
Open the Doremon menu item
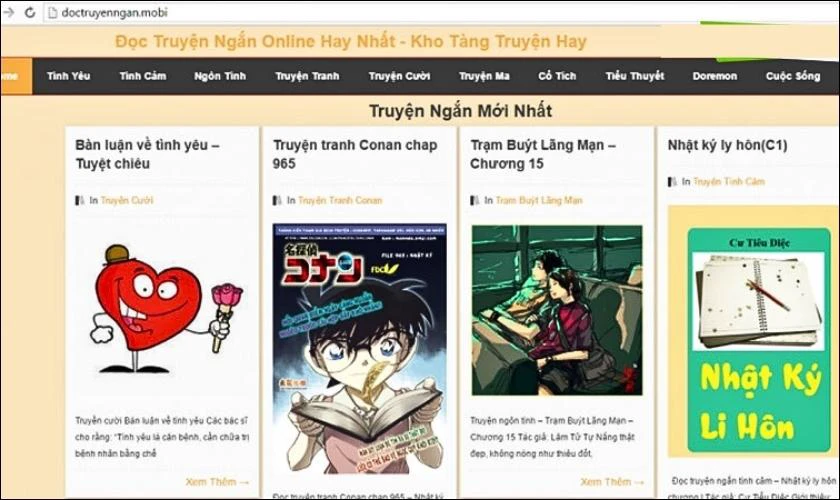pyautogui.click(x=715, y=76)
